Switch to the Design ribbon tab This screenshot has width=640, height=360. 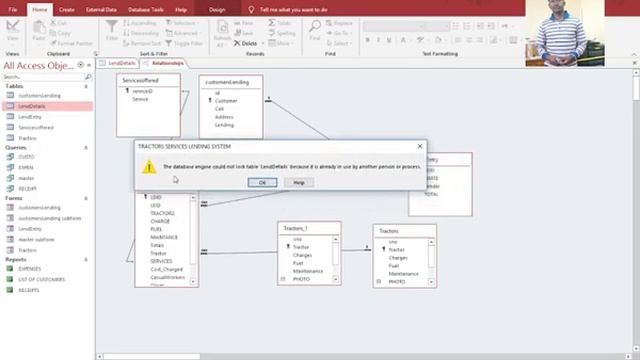pos(217,9)
